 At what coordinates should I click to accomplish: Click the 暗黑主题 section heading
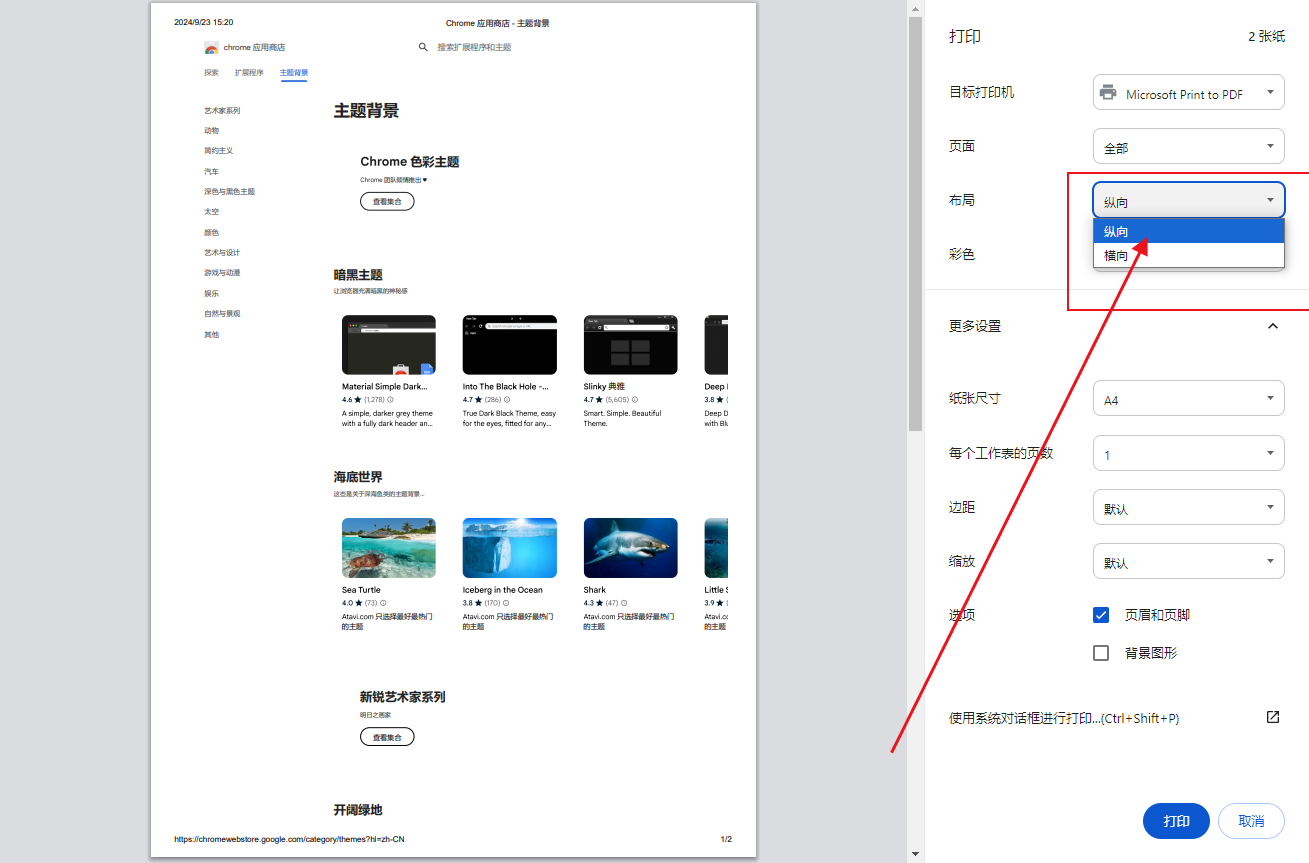click(x=358, y=275)
